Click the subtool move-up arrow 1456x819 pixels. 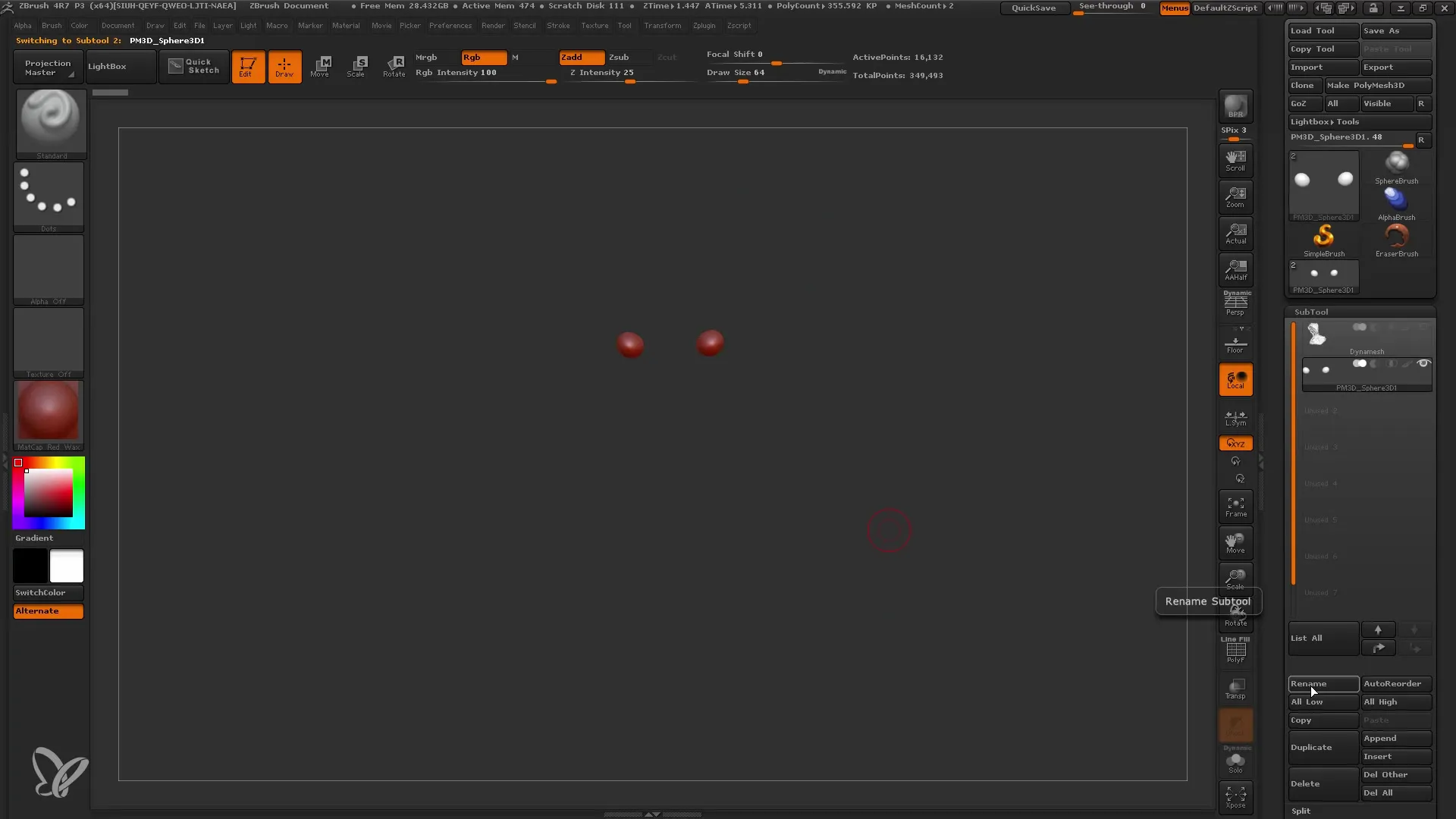click(1378, 629)
